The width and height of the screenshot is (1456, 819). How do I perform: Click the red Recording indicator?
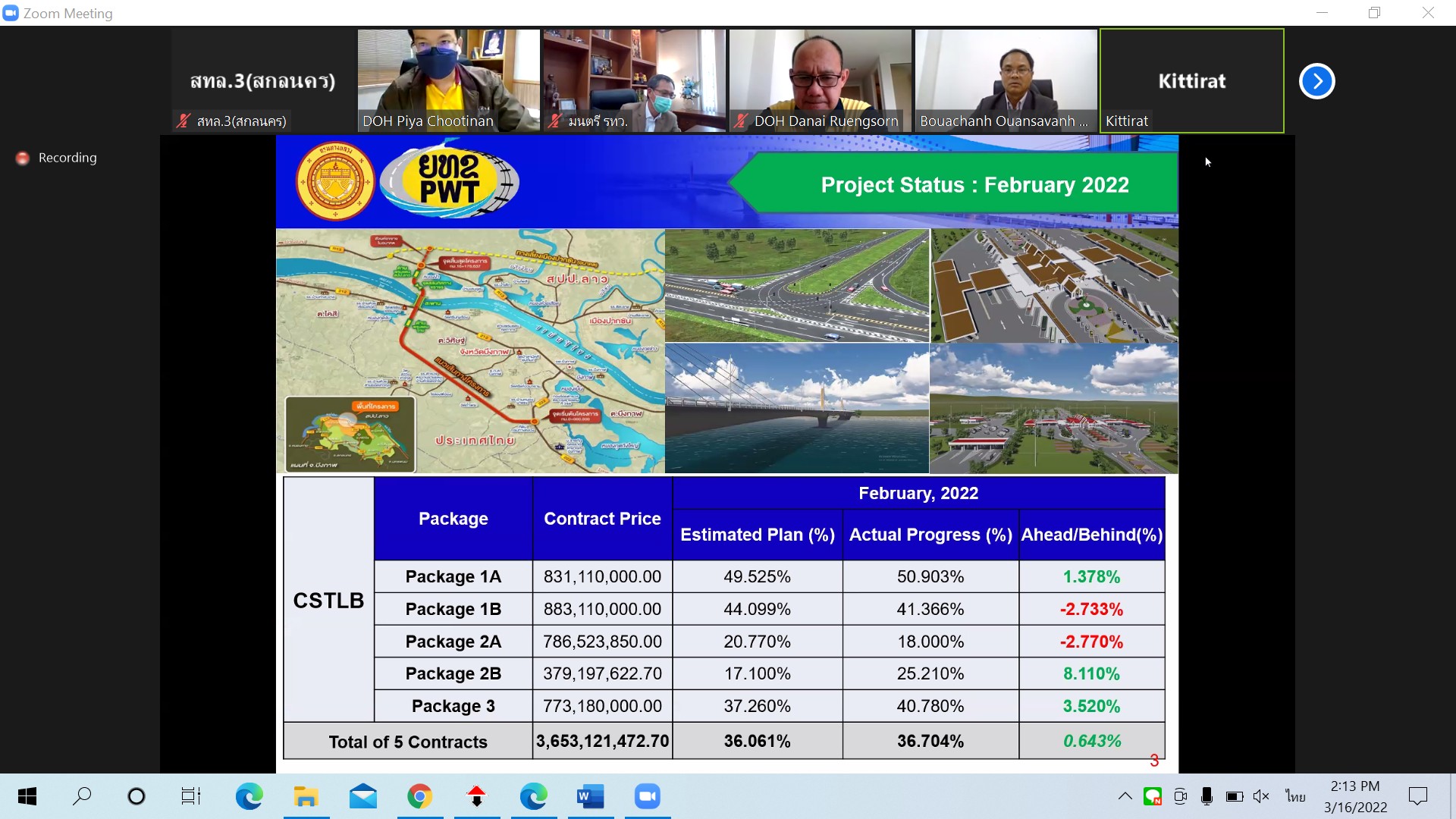(x=23, y=158)
